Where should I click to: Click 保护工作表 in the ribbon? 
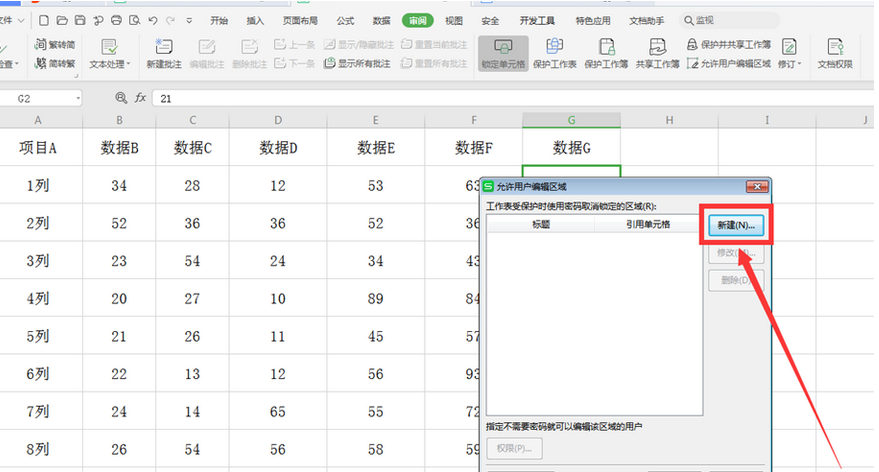click(x=554, y=54)
